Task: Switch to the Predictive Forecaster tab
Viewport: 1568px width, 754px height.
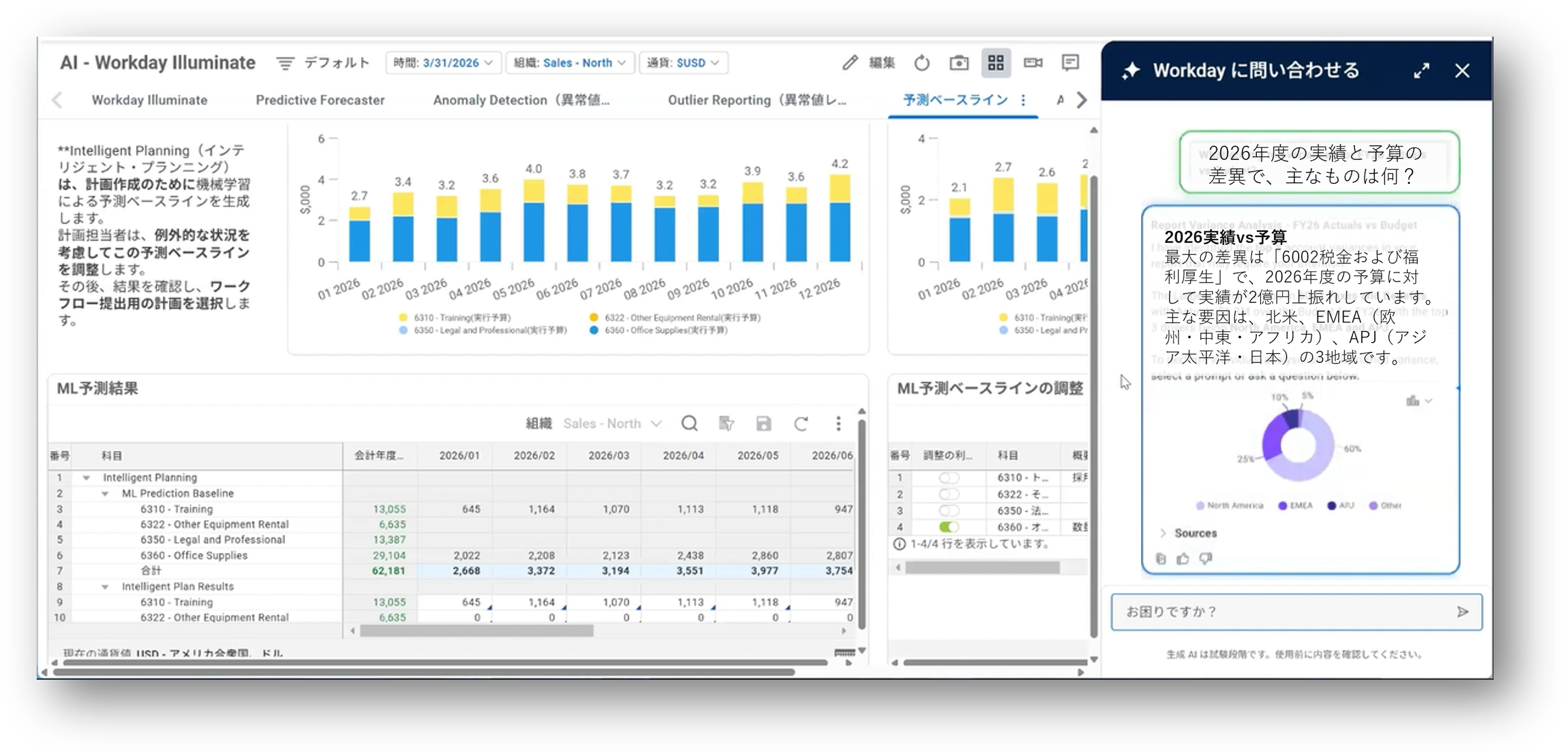Action: coord(320,100)
